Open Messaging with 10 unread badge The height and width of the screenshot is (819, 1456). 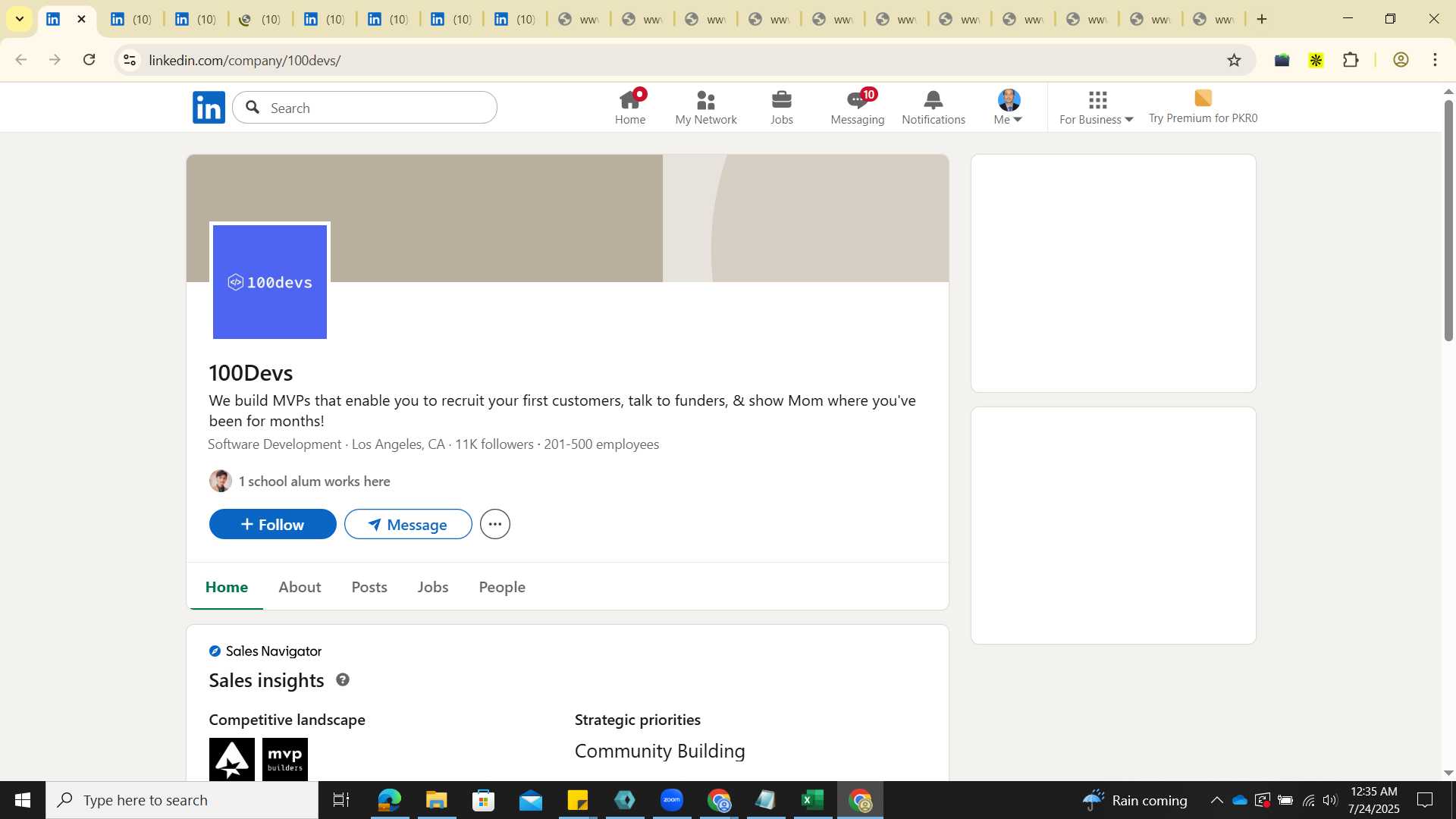point(858,107)
